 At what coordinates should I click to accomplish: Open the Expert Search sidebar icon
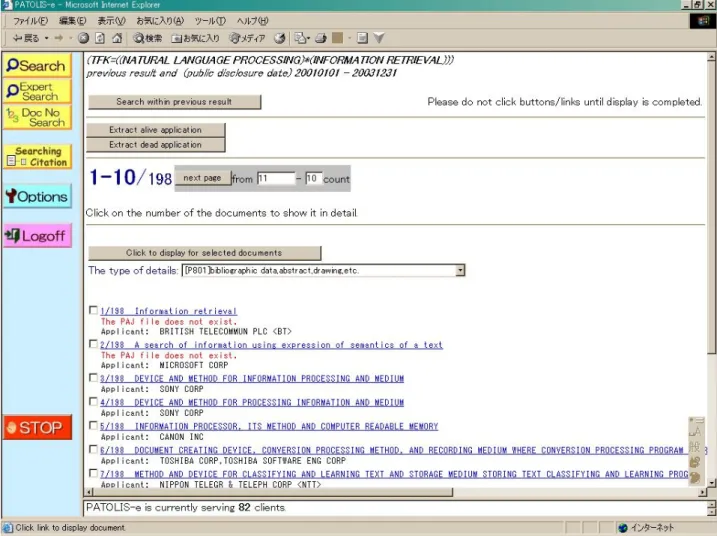click(x=37, y=91)
